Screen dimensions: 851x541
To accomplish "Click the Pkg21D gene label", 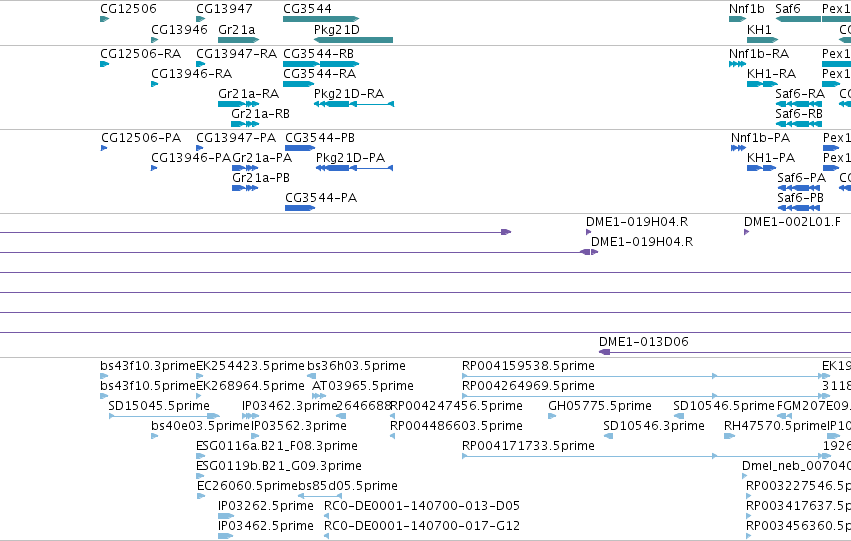I will point(336,29).
